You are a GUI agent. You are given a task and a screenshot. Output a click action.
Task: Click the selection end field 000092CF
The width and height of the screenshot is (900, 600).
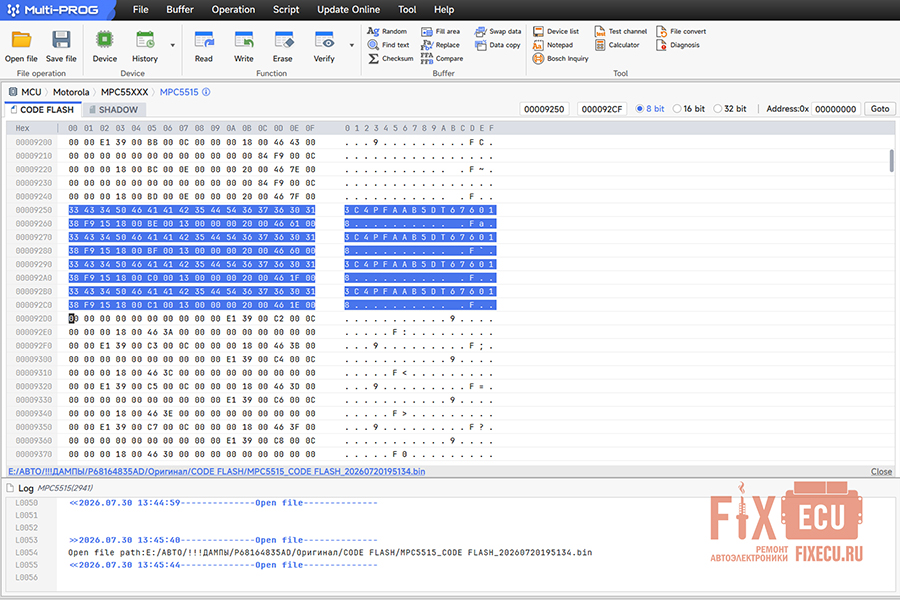pyautogui.click(x=602, y=109)
